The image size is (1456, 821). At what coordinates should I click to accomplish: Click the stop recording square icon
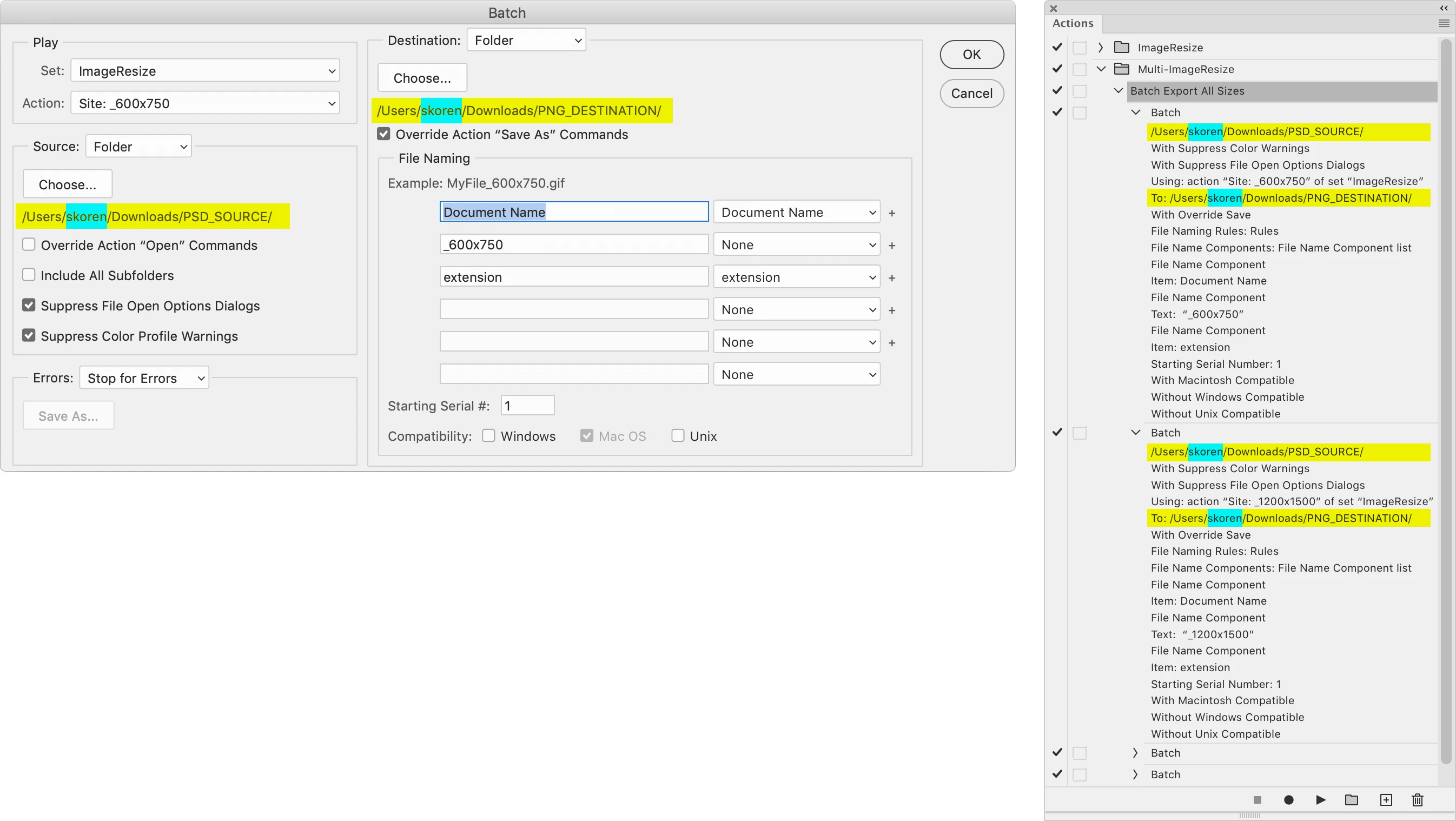(x=1256, y=799)
